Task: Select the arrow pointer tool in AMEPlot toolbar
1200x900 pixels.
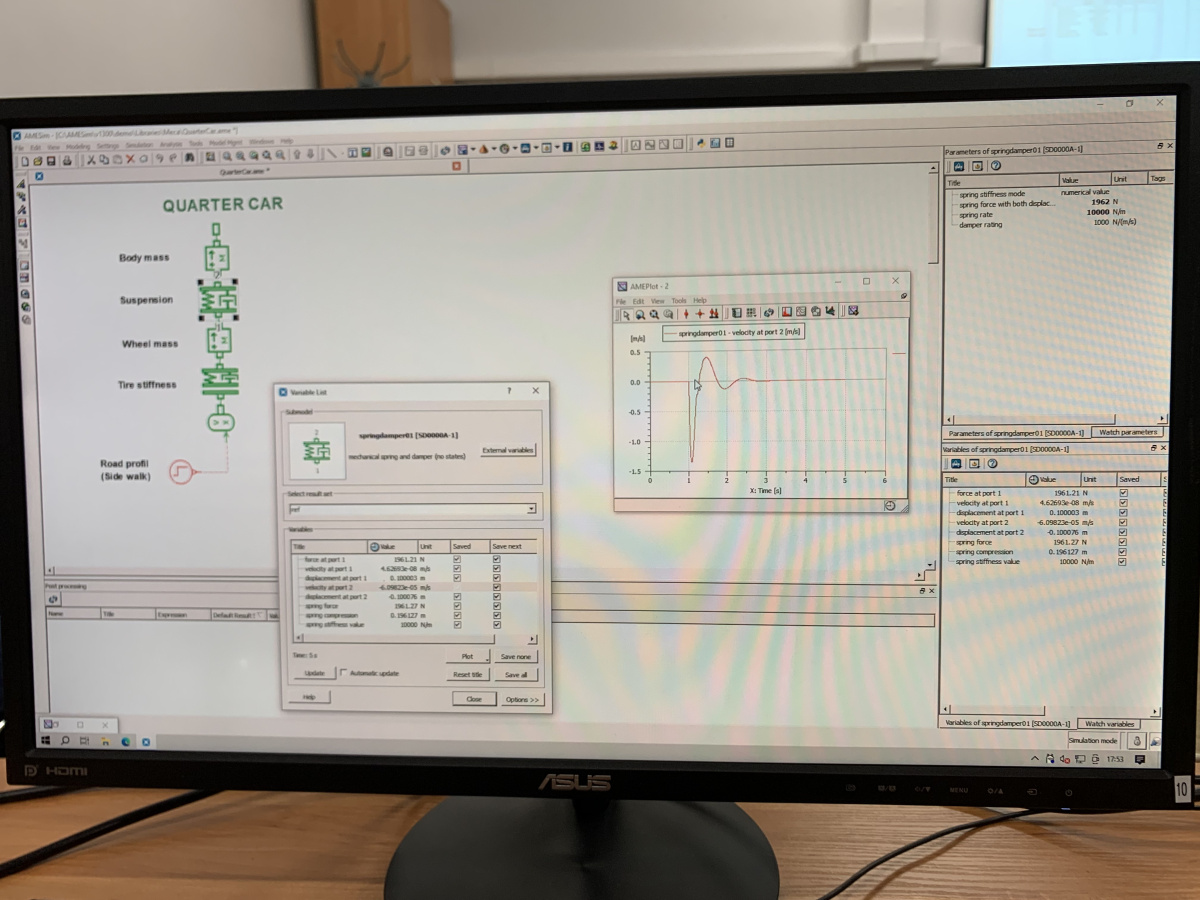Action: (x=626, y=313)
